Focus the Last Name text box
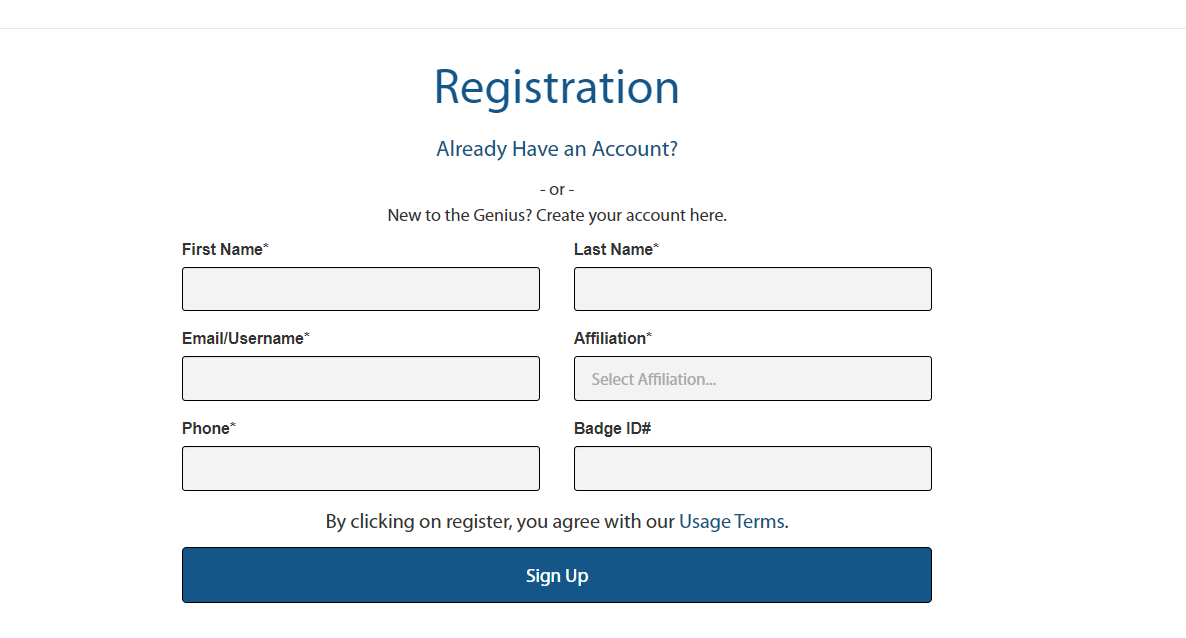The image size is (1186, 638). tap(753, 289)
